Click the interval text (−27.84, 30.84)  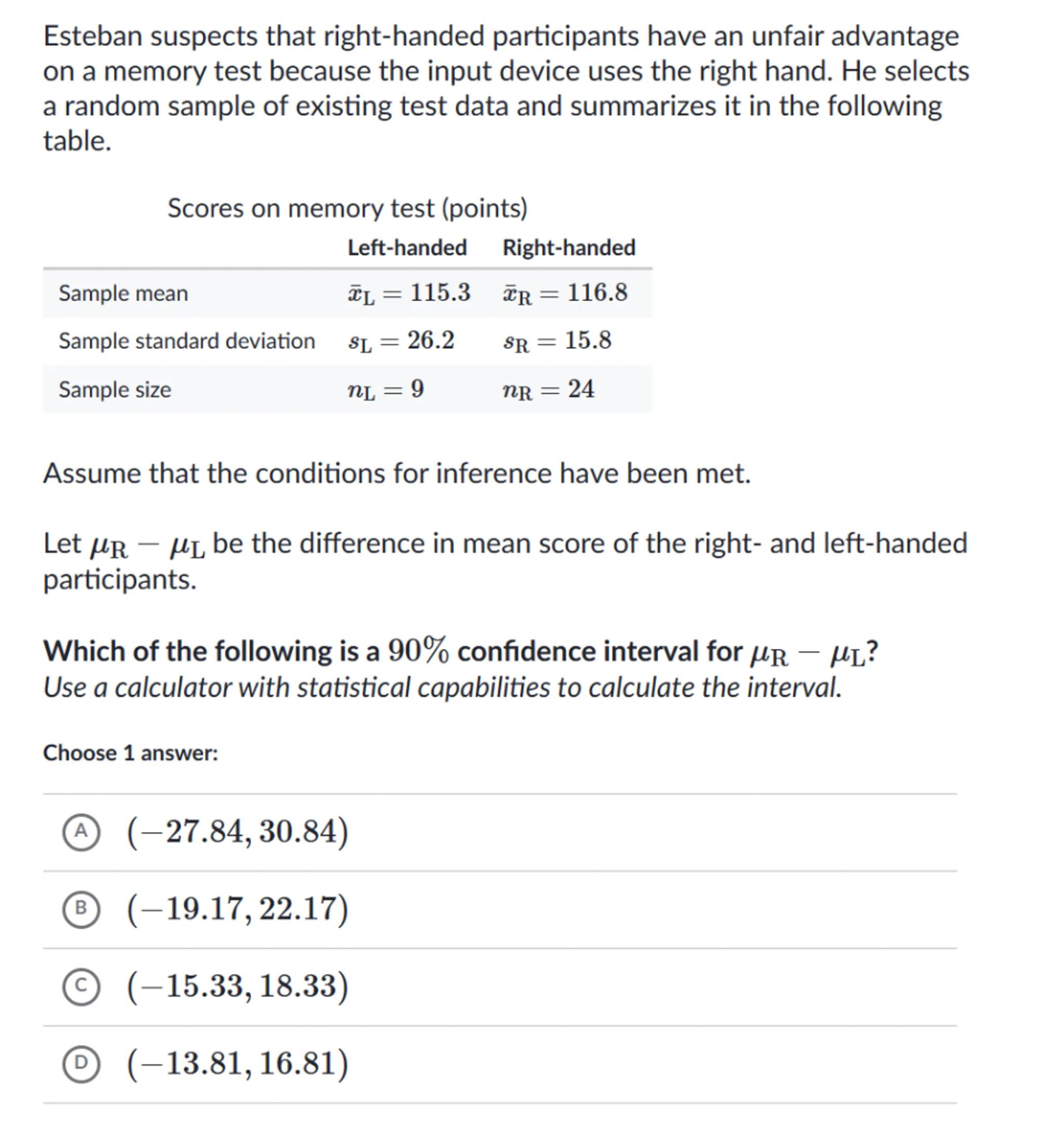point(237,831)
